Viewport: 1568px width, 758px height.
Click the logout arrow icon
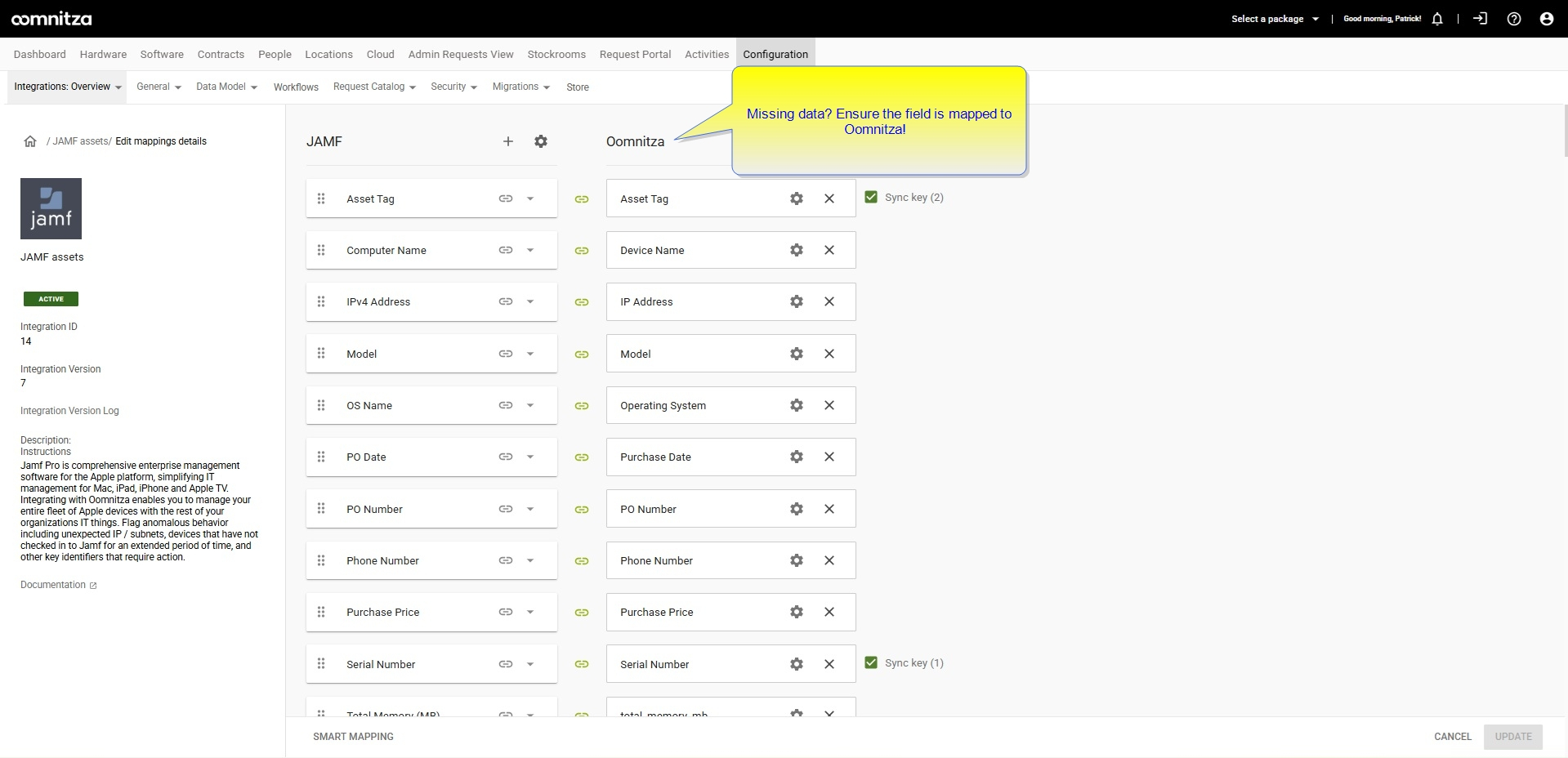tap(1481, 18)
